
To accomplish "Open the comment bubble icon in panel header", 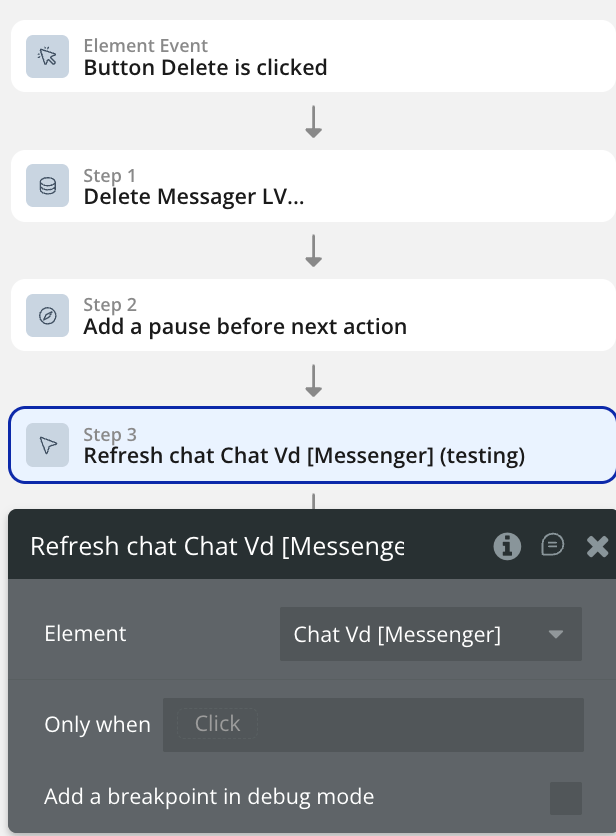I will pyautogui.click(x=552, y=545).
